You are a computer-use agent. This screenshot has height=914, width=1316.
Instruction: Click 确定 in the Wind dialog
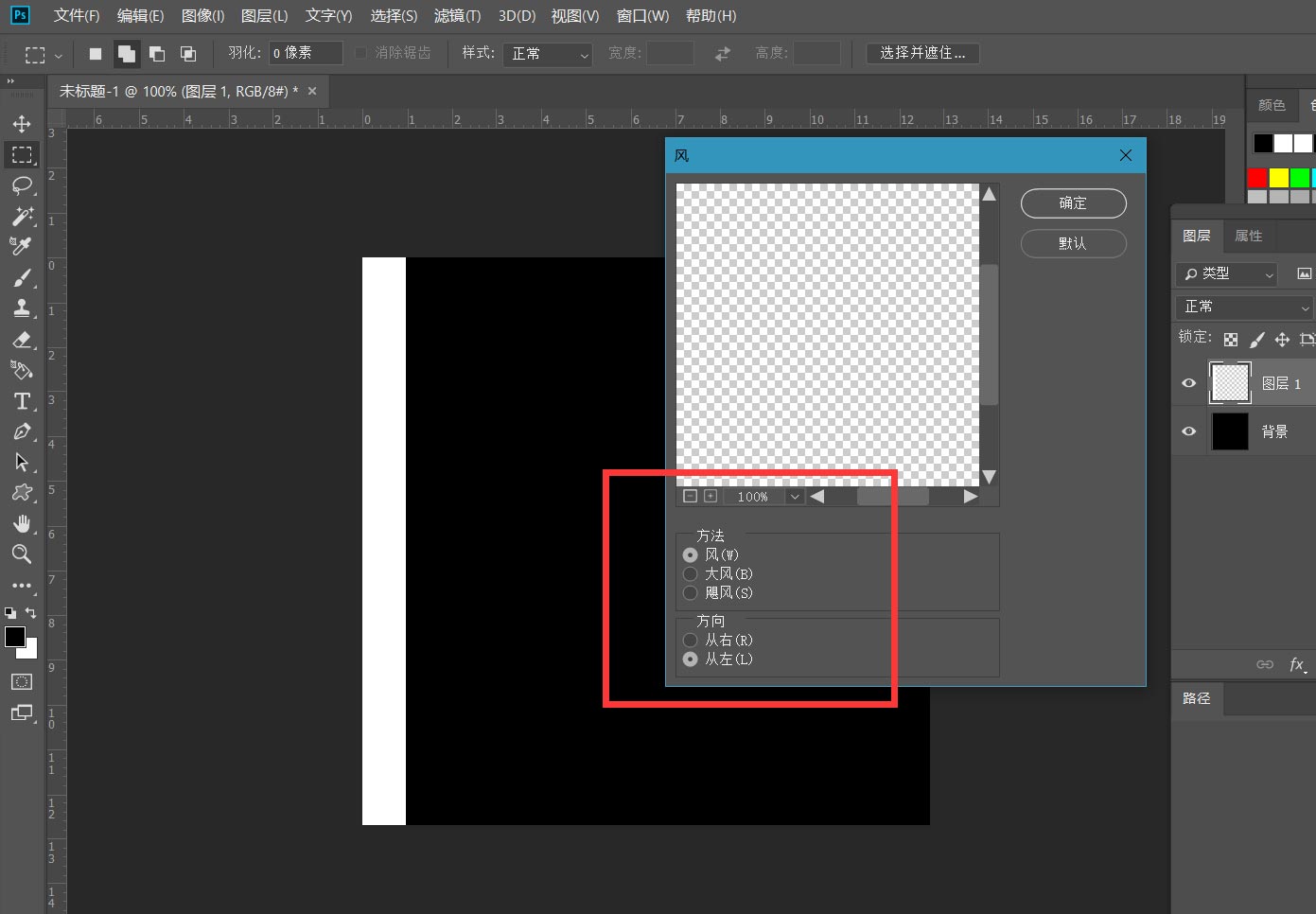coord(1074,203)
